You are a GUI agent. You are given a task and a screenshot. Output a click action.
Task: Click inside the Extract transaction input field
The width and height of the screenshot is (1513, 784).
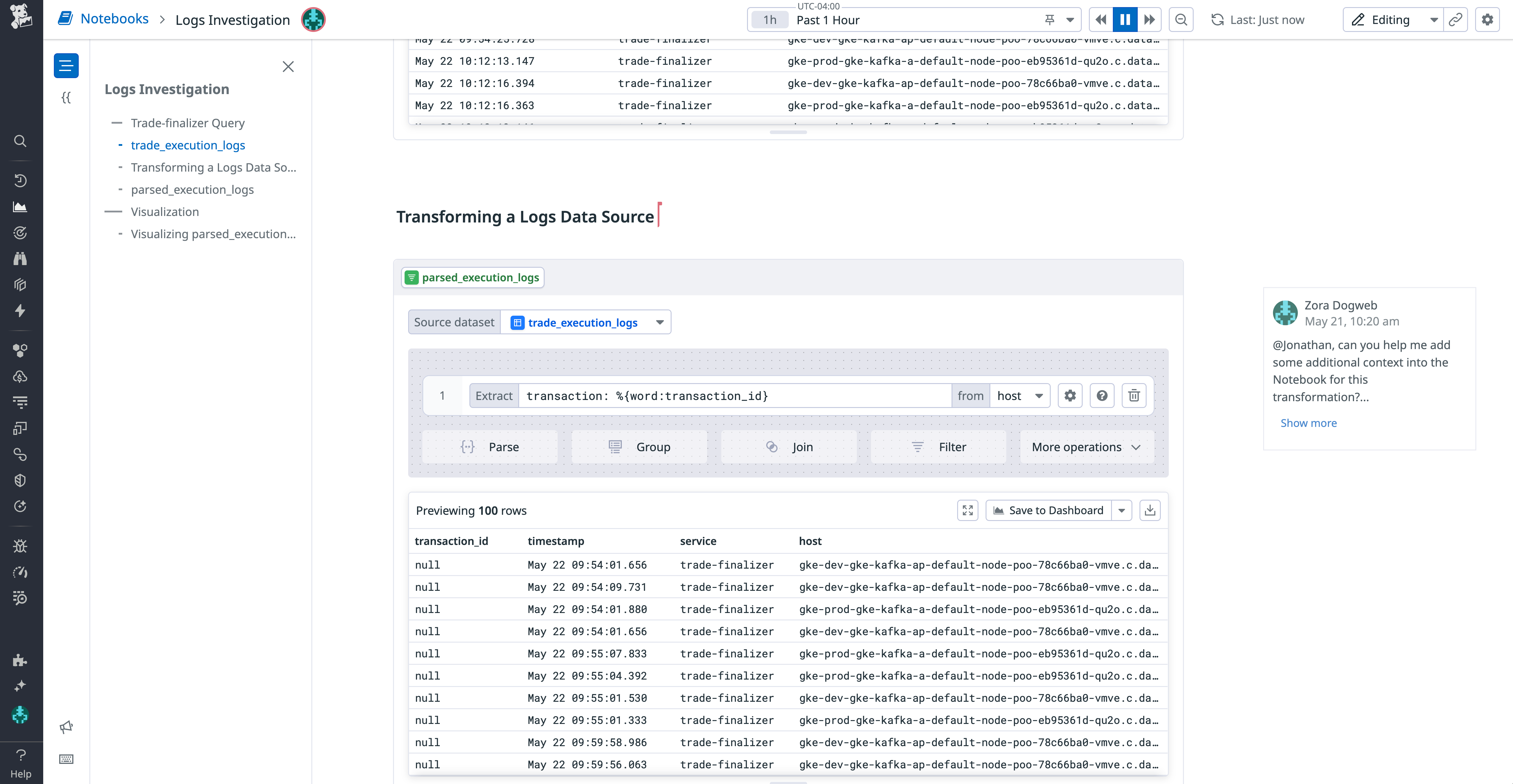point(734,395)
